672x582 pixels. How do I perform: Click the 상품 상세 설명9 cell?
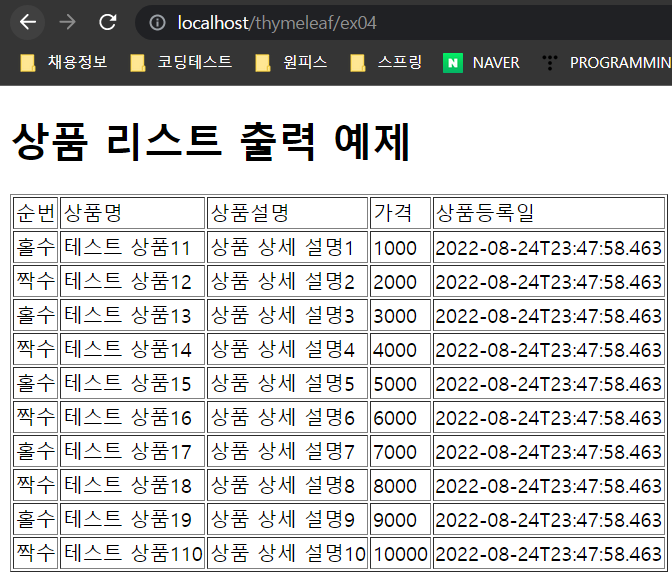coord(288,519)
